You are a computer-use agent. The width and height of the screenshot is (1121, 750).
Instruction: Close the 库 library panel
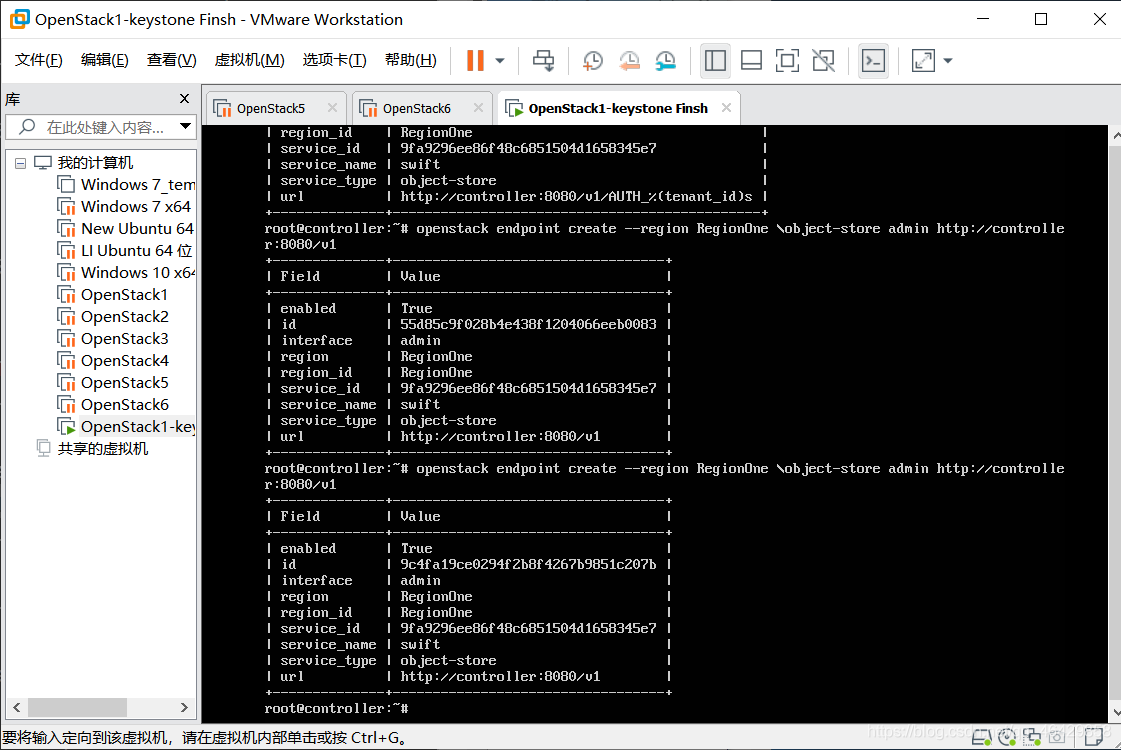click(184, 99)
